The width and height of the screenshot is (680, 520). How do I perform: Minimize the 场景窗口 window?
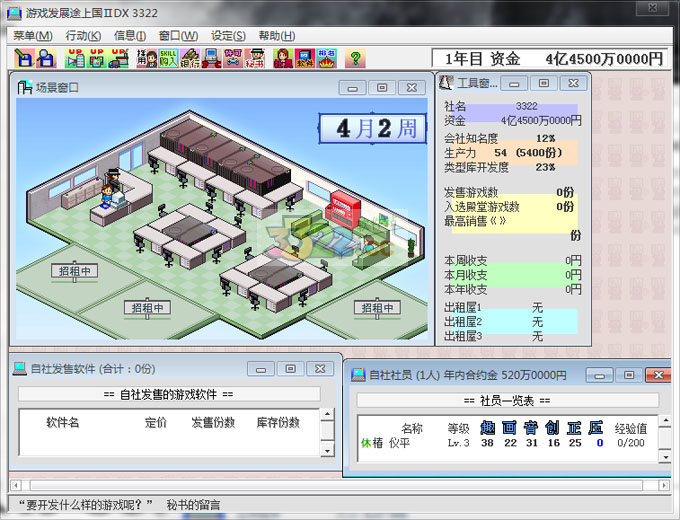tap(353, 88)
